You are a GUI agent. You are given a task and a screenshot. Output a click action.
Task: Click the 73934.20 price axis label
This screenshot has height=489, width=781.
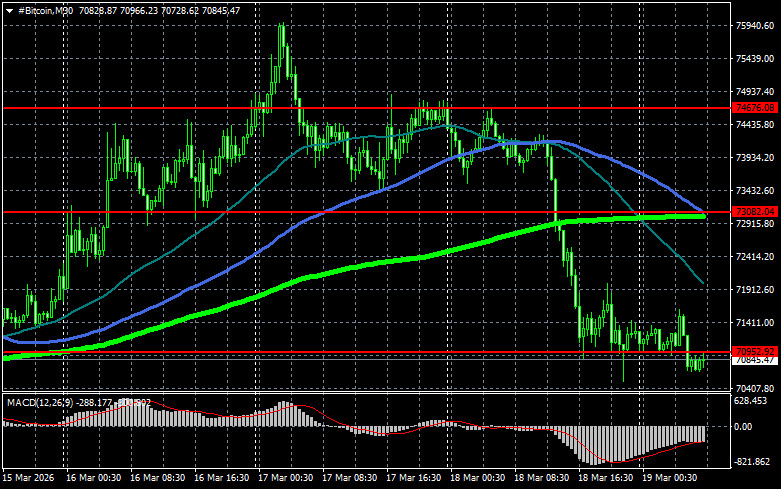click(755, 157)
